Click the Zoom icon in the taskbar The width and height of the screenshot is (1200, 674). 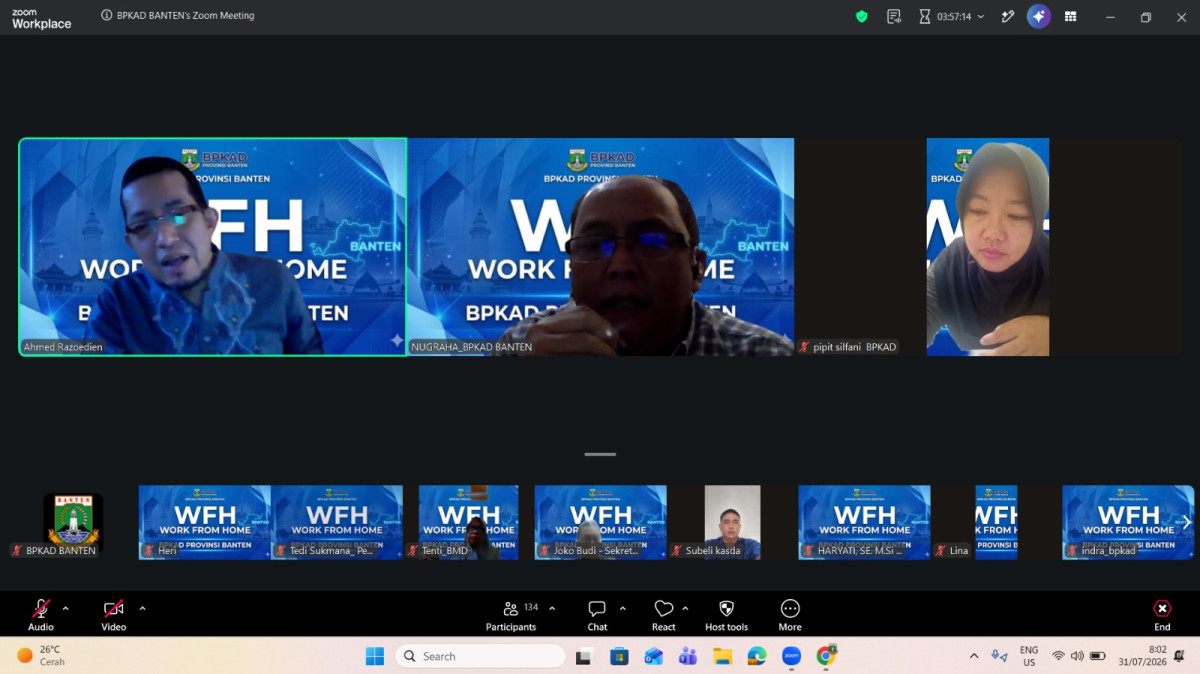pyautogui.click(x=791, y=656)
